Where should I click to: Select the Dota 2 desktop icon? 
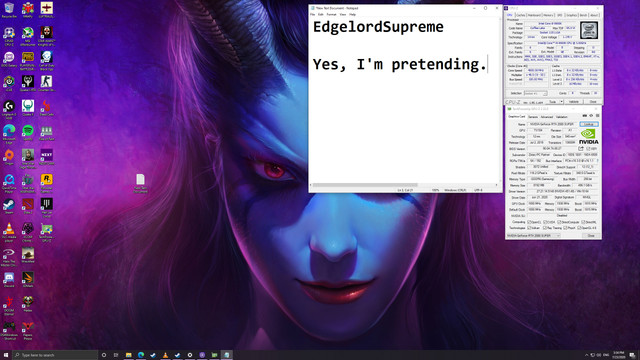click(x=28, y=206)
